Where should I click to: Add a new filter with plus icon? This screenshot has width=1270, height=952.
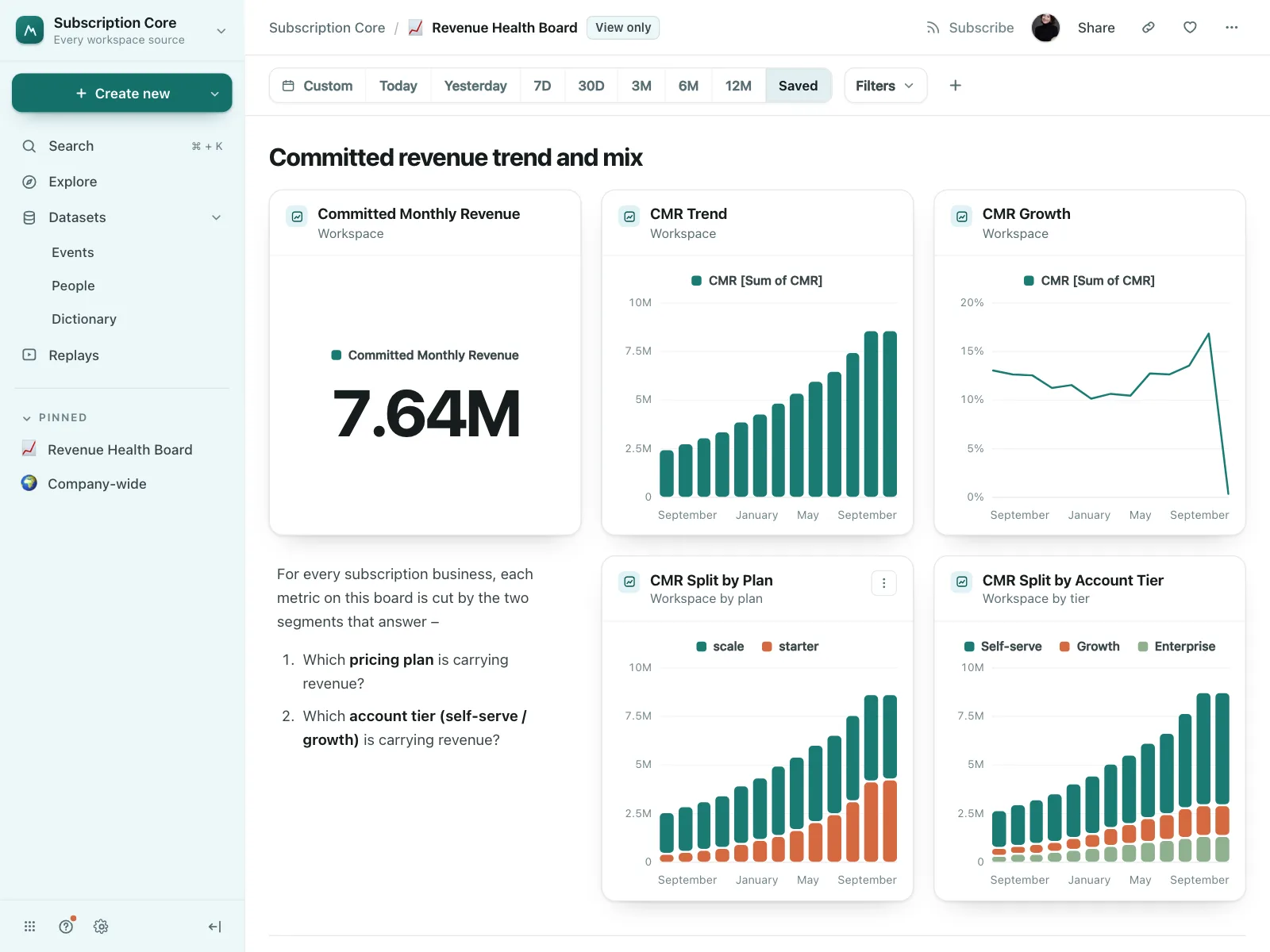tap(956, 86)
